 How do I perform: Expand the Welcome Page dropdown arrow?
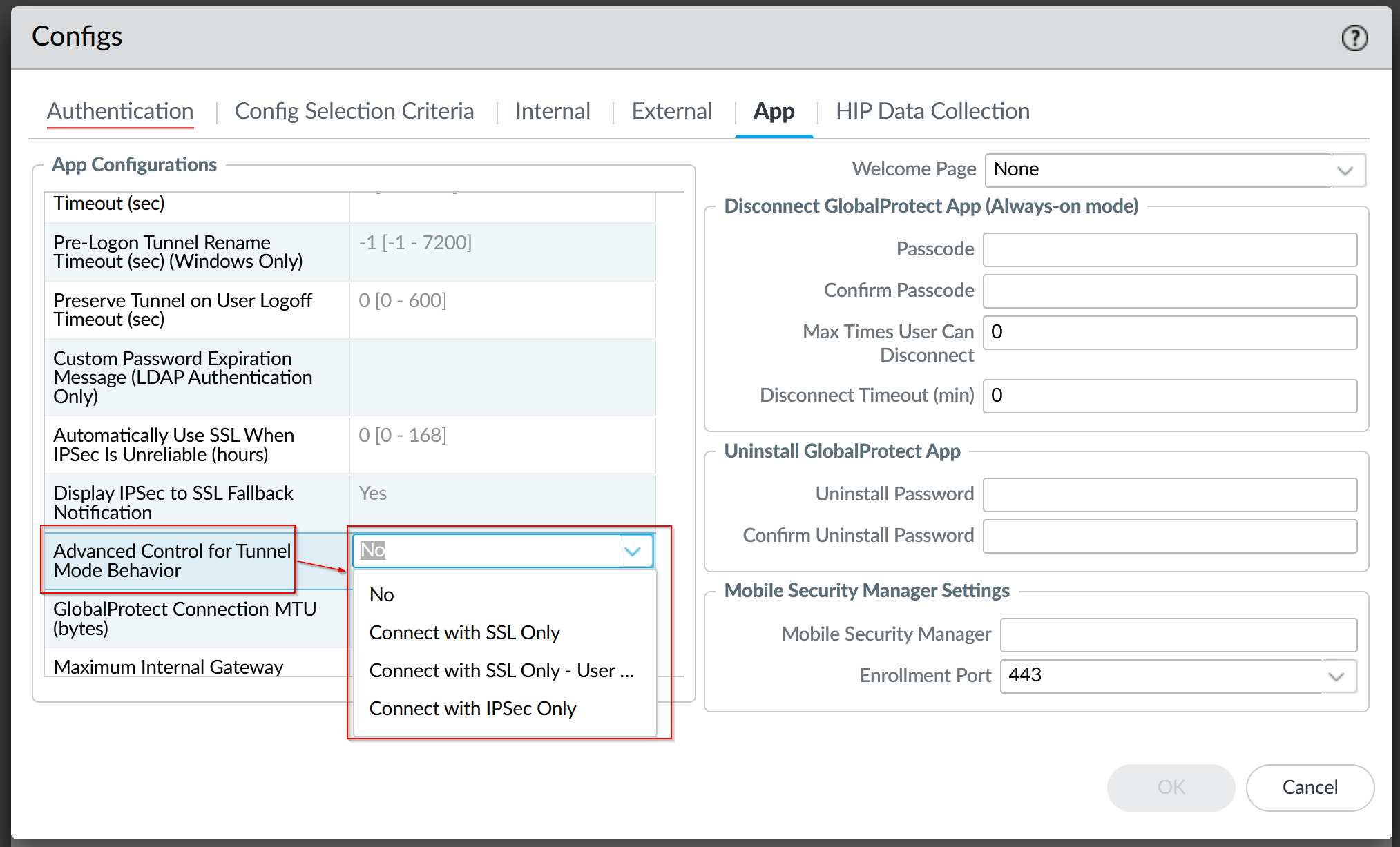[x=1344, y=171]
